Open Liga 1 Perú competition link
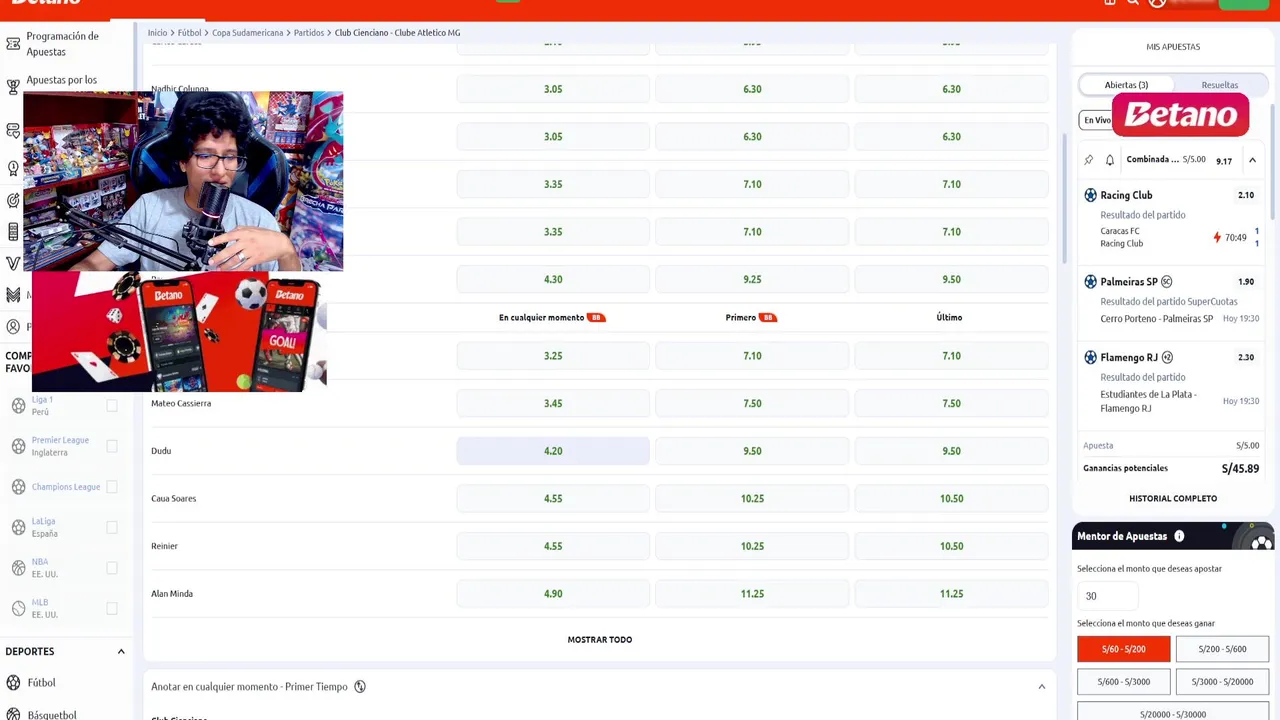 pyautogui.click(x=42, y=405)
